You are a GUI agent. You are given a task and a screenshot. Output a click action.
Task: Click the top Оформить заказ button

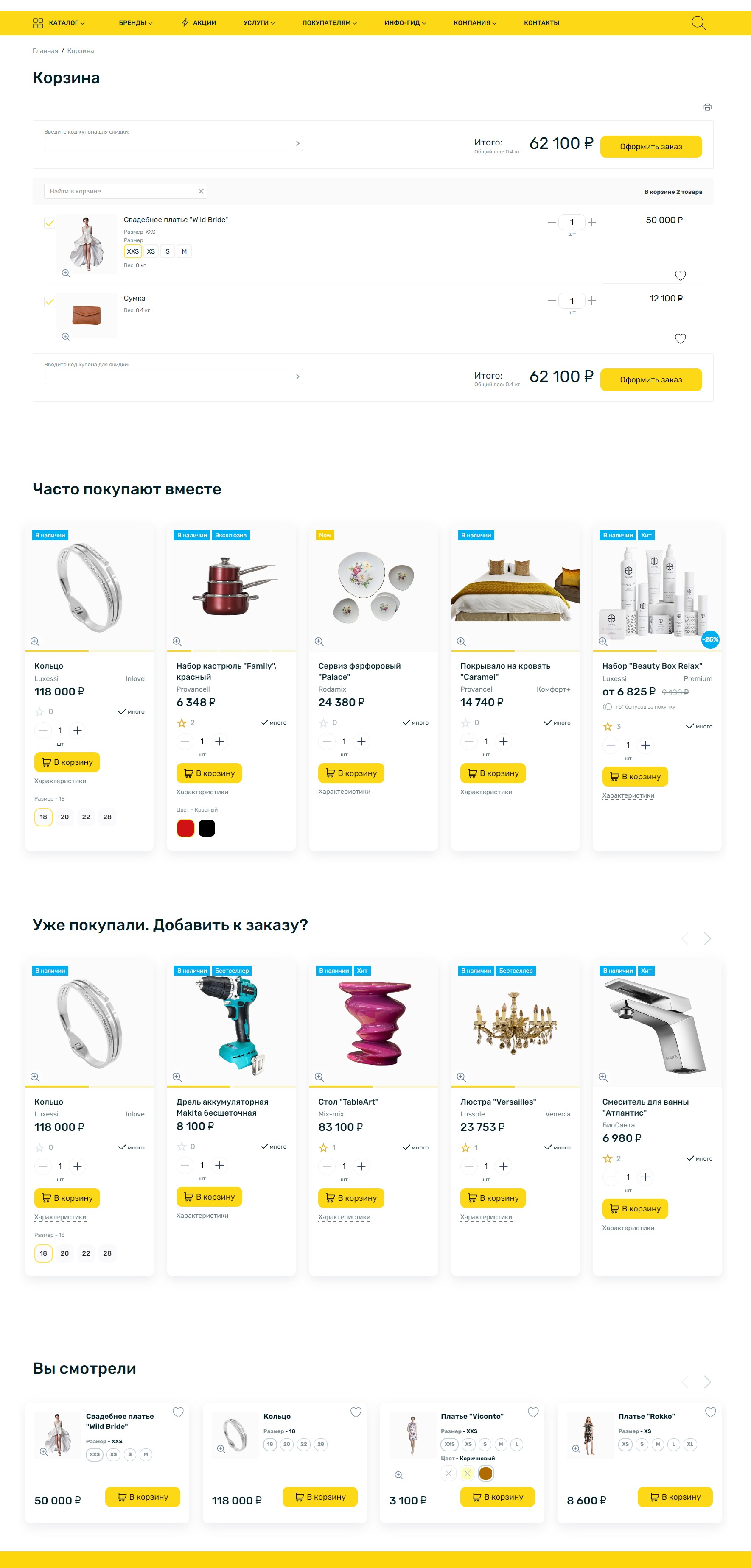click(650, 147)
